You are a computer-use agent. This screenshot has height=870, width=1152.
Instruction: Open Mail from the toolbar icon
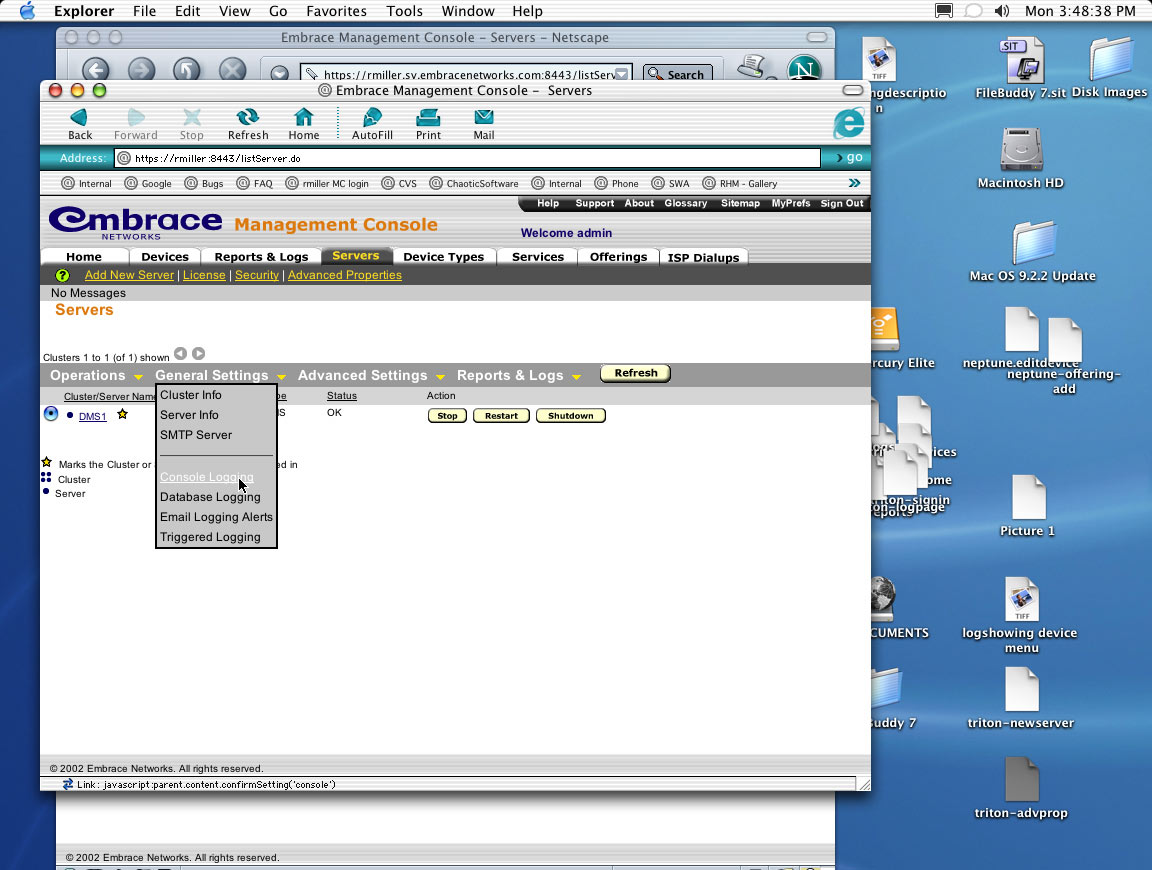484,118
